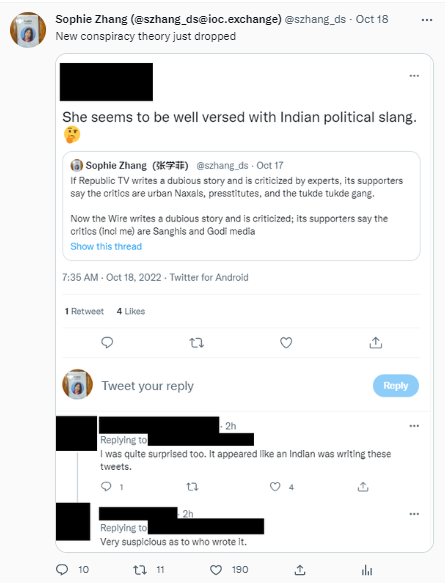Like the first reply with 4 likes
445x583 pixels.
275,486
